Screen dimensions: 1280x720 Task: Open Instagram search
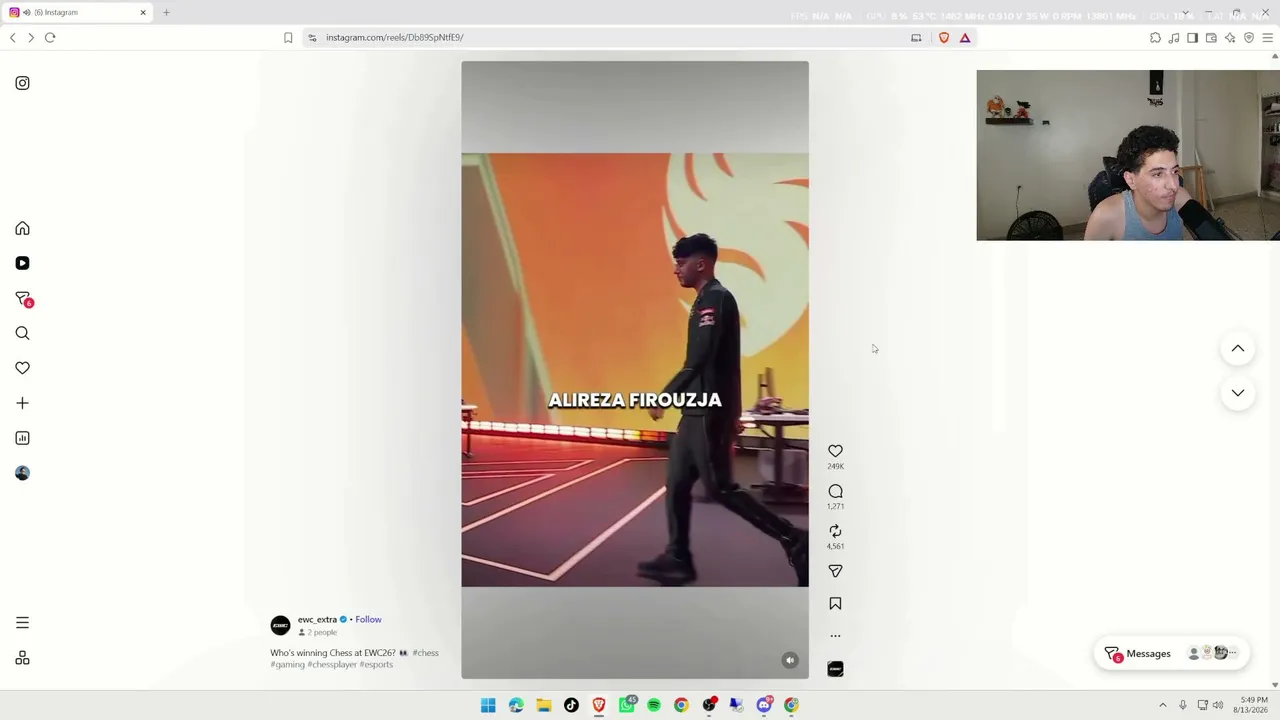[x=22, y=333]
